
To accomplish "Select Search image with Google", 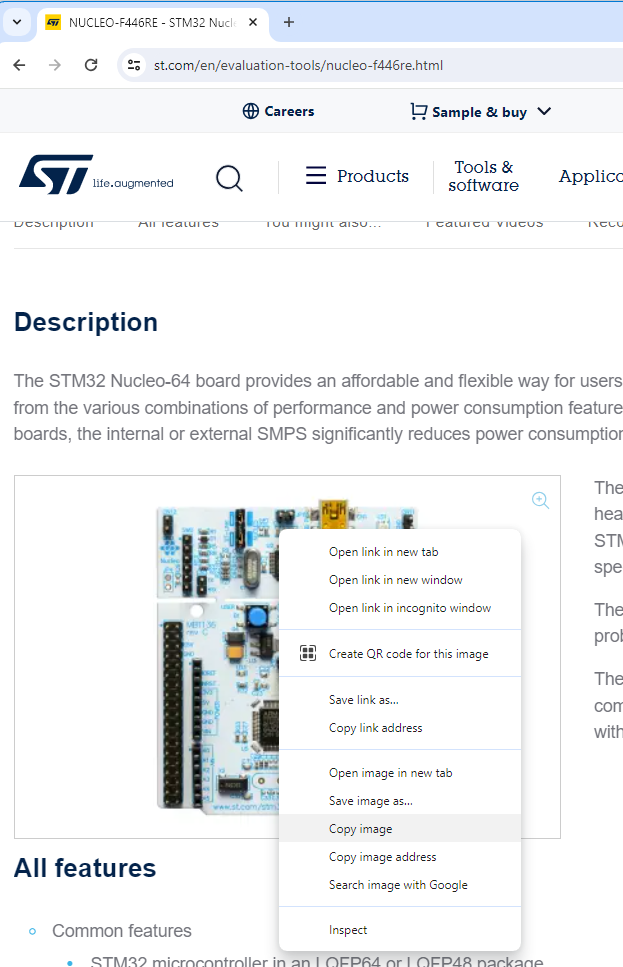I will [400, 885].
